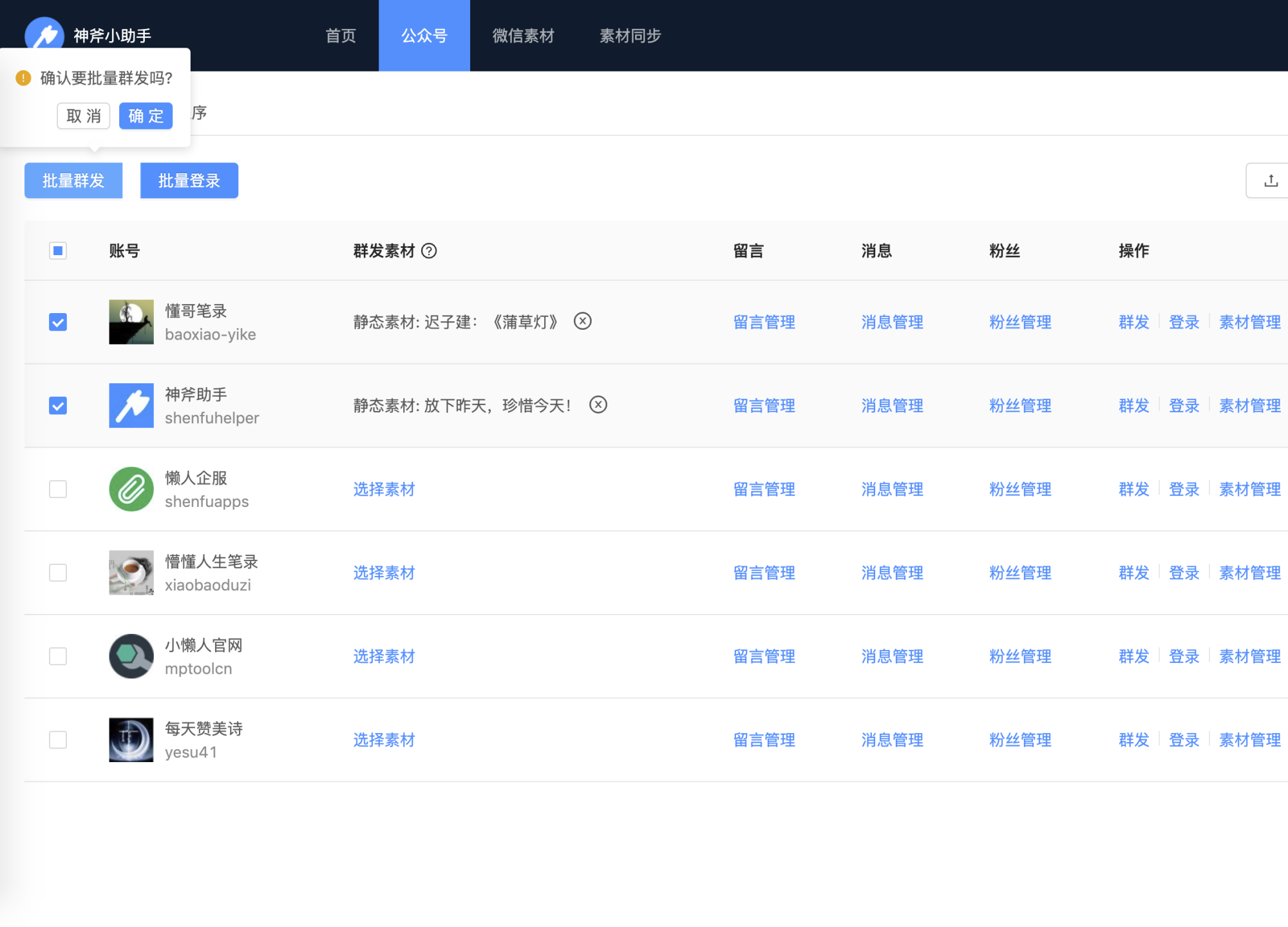1288x927 pixels.
Task: Uncheck the 神斧助手 row checkbox
Action: [x=57, y=405]
